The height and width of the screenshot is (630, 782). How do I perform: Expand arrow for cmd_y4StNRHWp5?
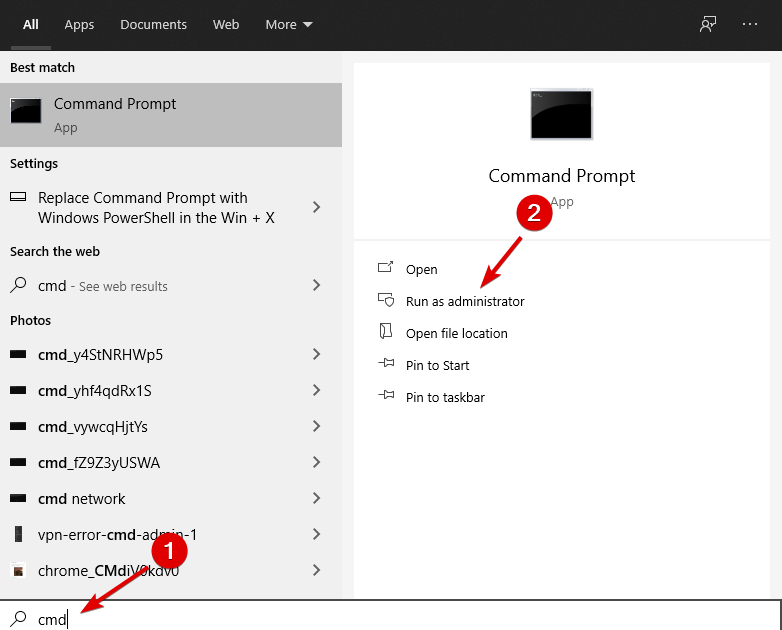click(x=316, y=354)
